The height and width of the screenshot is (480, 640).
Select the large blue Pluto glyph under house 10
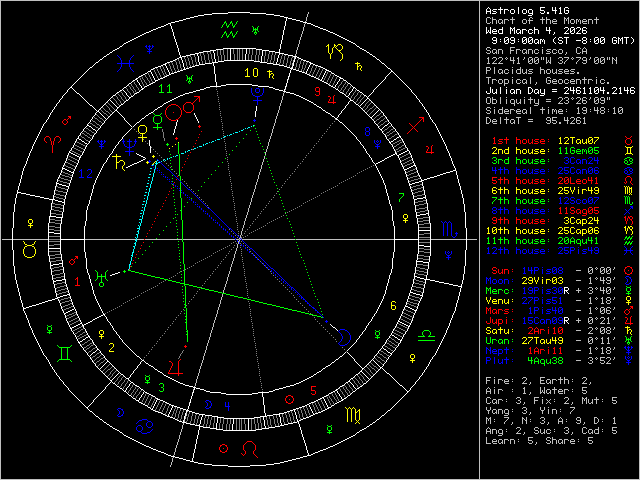point(258,96)
